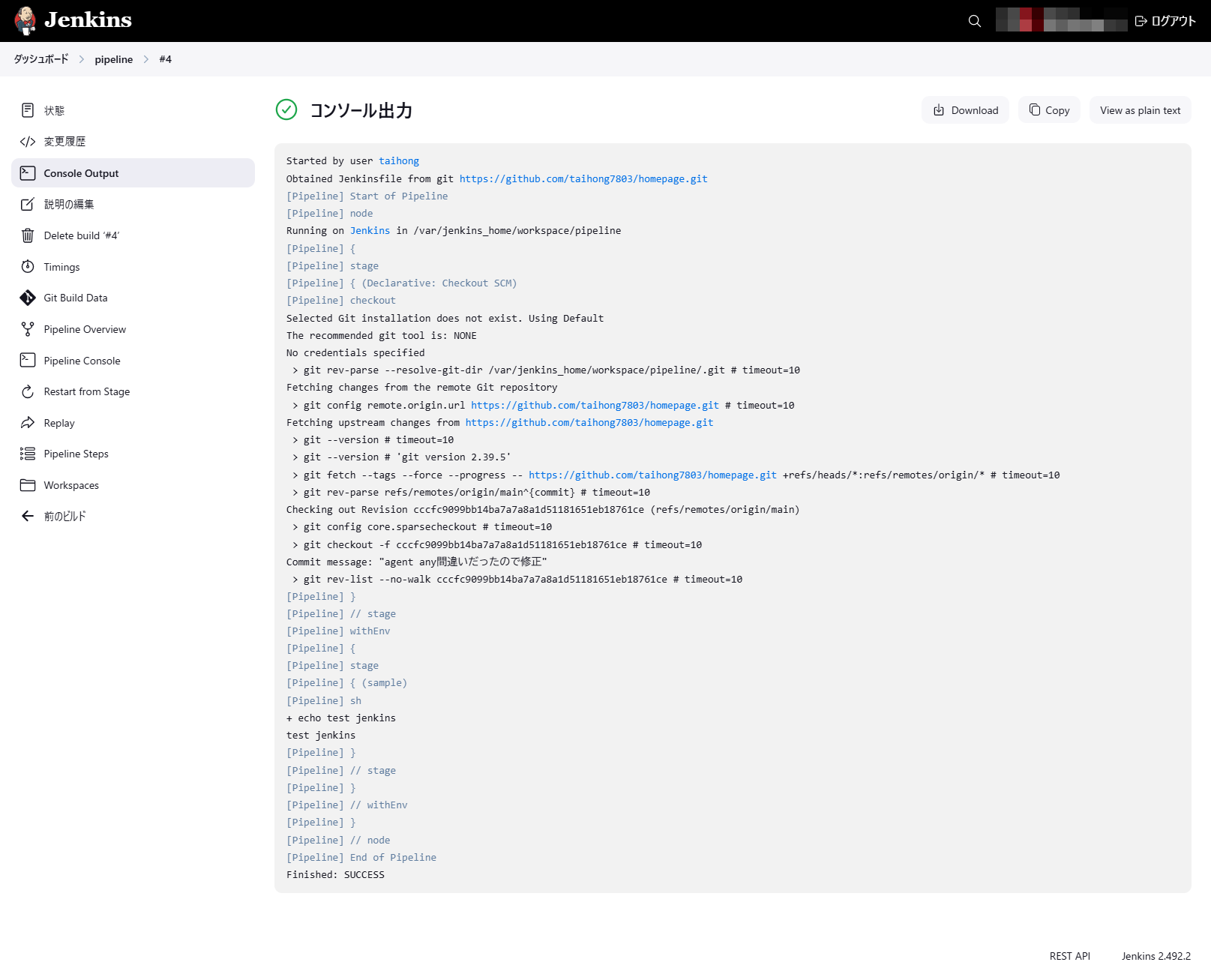Open Git Build Data in the sidebar
Image resolution: width=1211 pixels, height=980 pixels.
click(74, 298)
